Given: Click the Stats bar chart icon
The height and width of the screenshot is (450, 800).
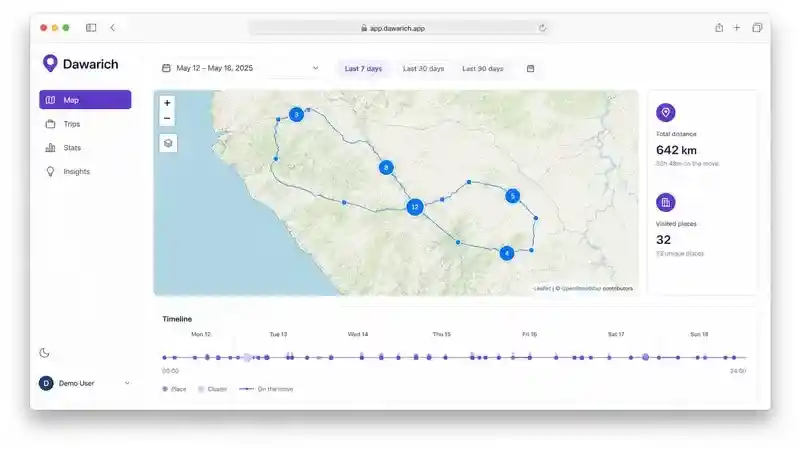Looking at the screenshot, I should point(50,148).
